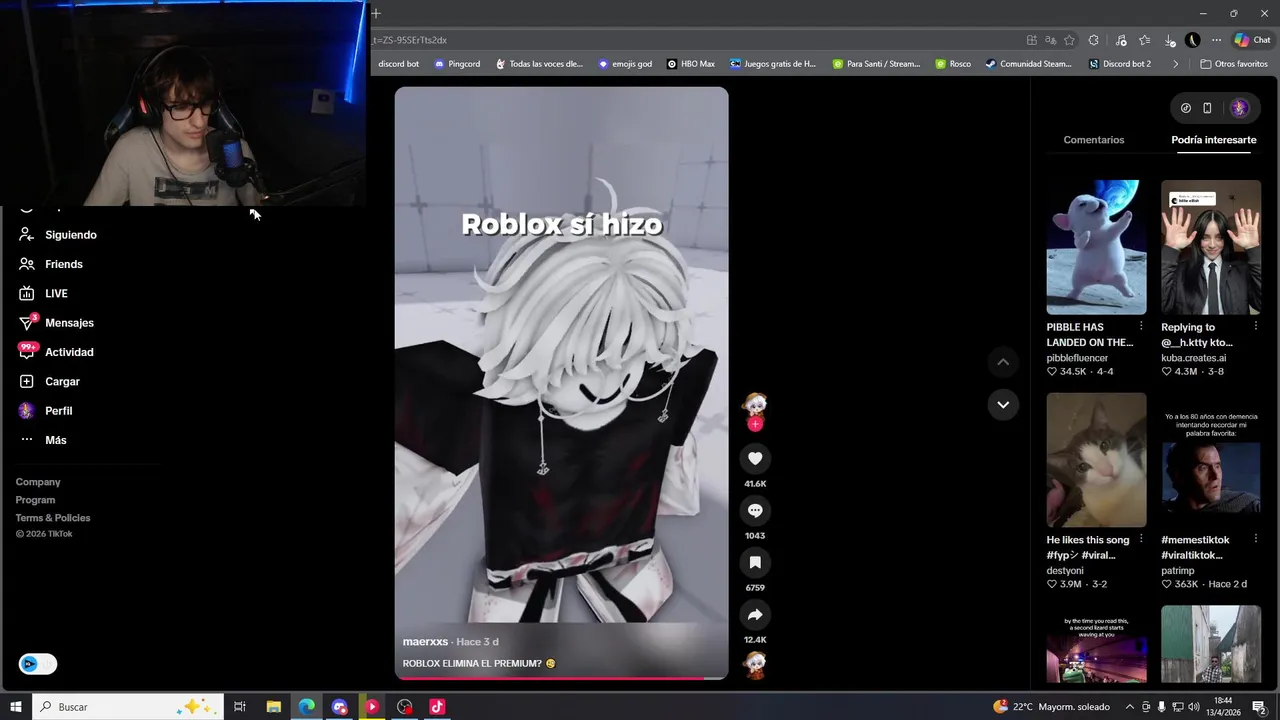Viewport: 1280px width, 720px height.
Task: Open the spinning sound disc avatar
Action: [x=755, y=665]
